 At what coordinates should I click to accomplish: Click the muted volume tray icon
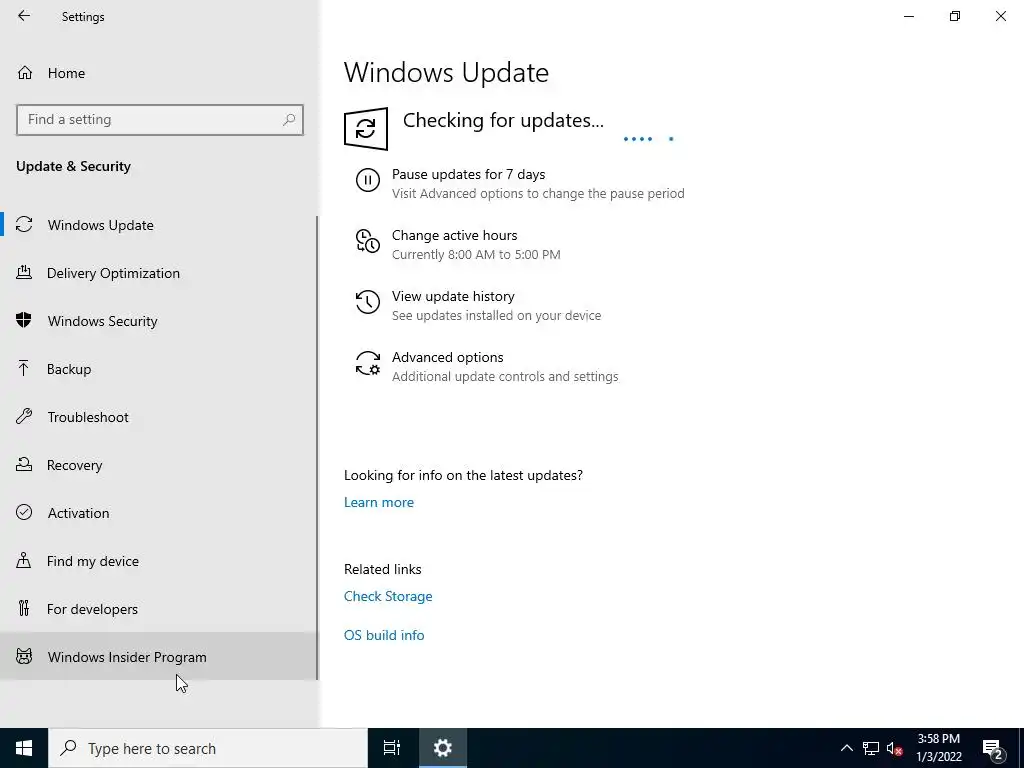pyautogui.click(x=895, y=748)
